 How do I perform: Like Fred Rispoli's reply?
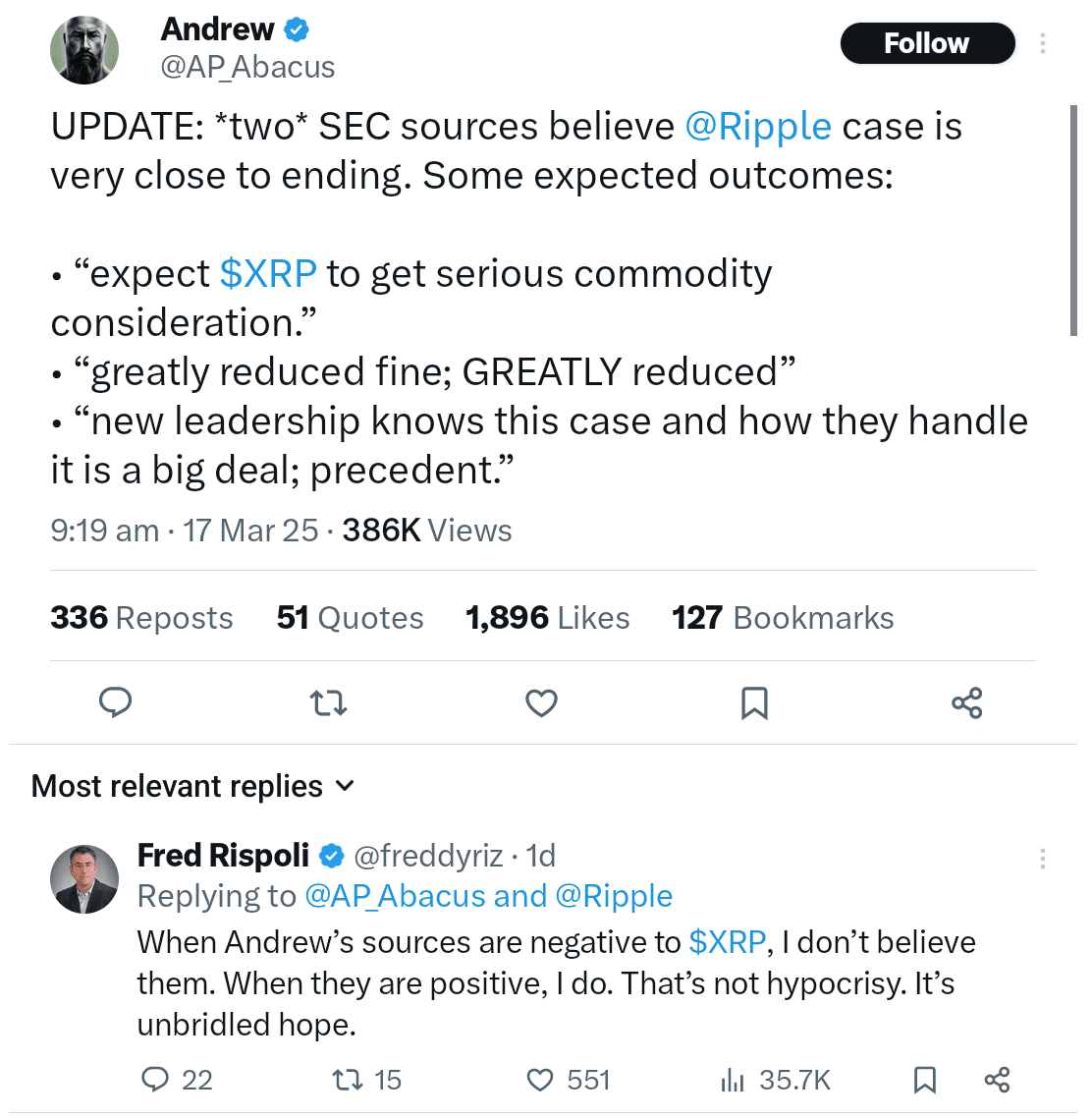point(539,1079)
